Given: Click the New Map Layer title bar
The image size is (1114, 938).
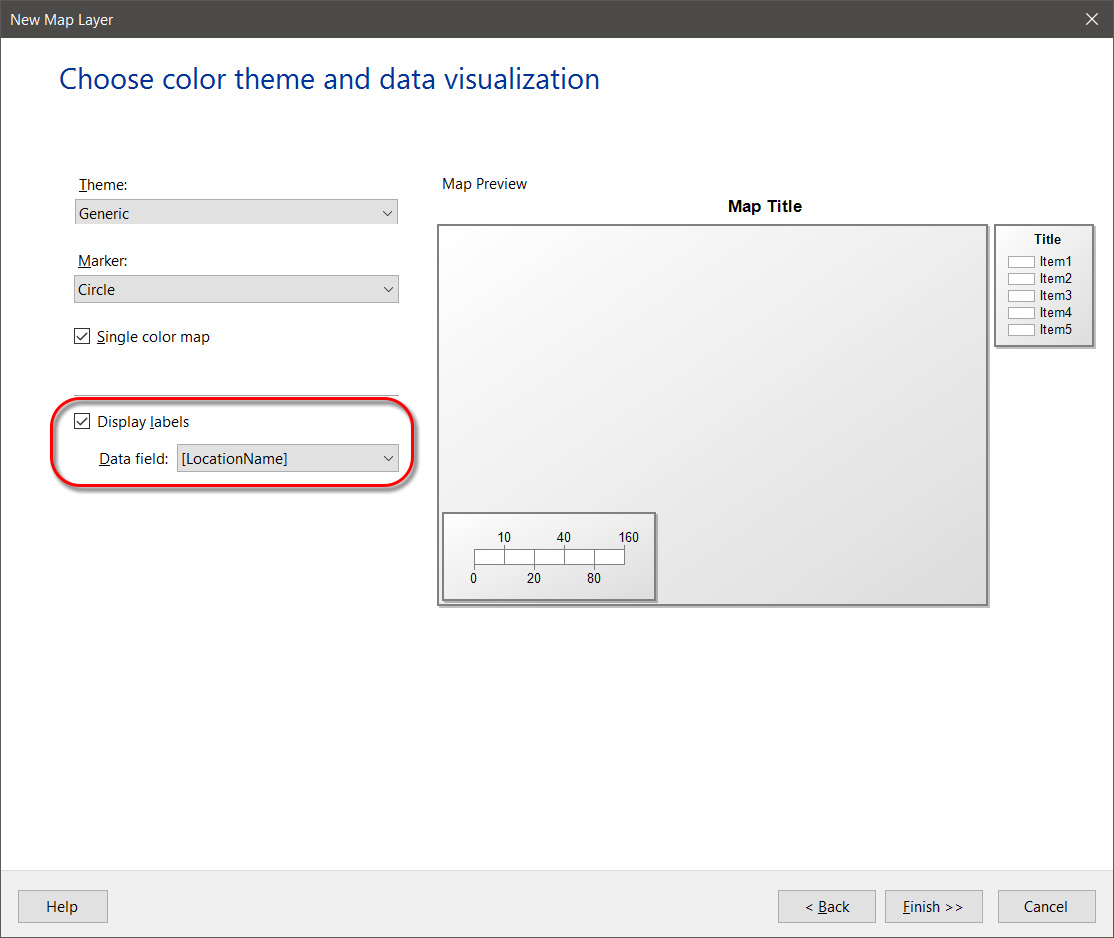Looking at the screenshot, I should 500,19.
